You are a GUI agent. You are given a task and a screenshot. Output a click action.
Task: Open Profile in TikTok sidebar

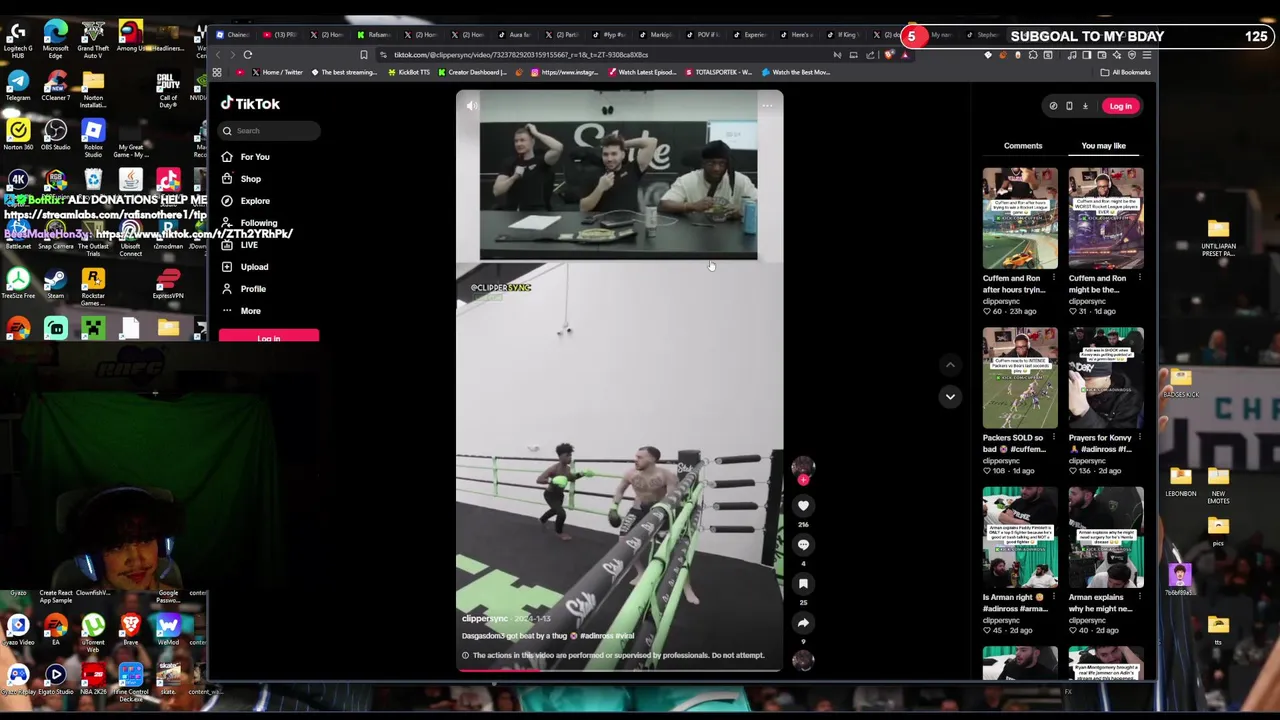tap(244, 289)
